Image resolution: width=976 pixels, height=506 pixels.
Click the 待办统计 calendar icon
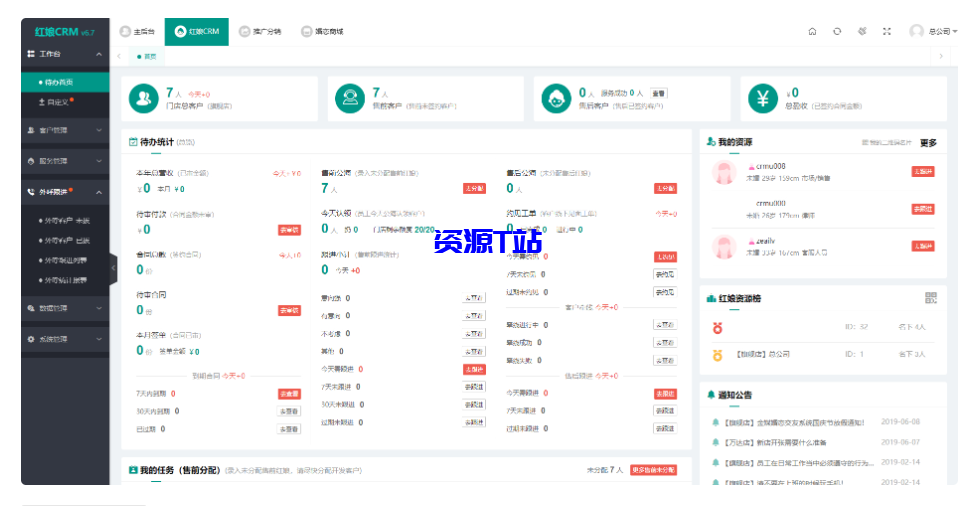[133, 142]
